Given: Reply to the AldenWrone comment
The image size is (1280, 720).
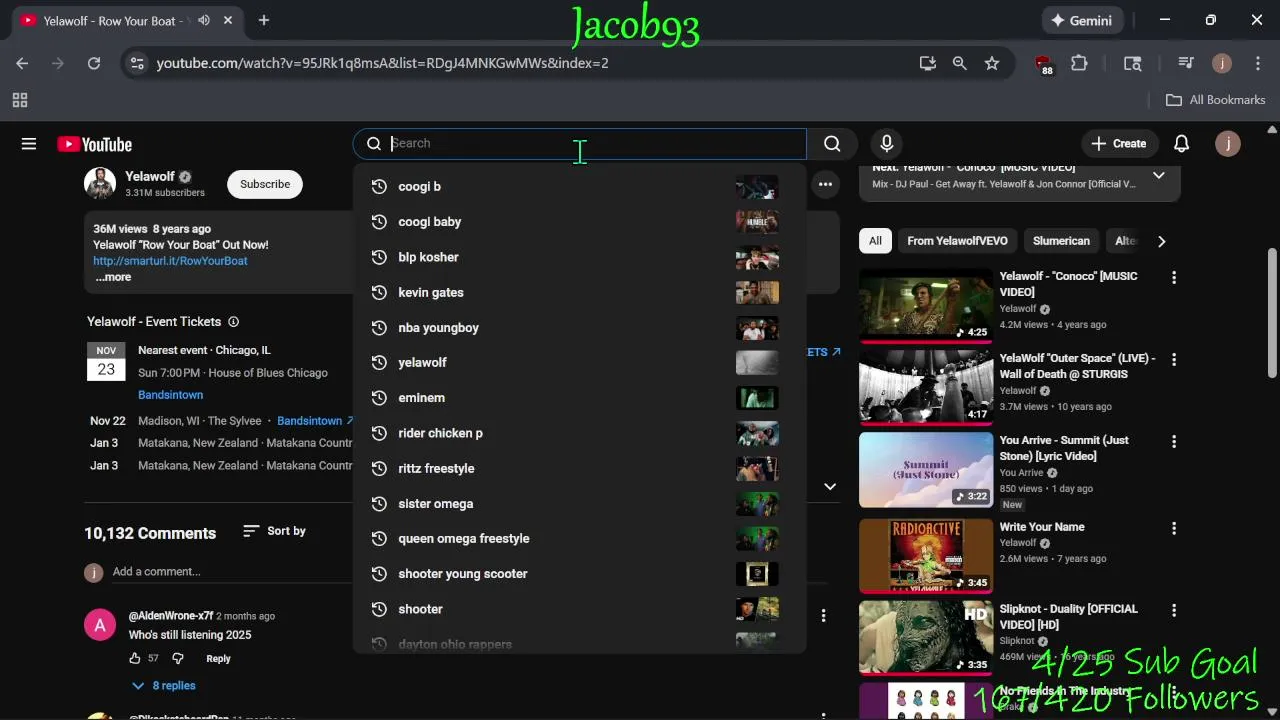Looking at the screenshot, I should (x=218, y=659).
